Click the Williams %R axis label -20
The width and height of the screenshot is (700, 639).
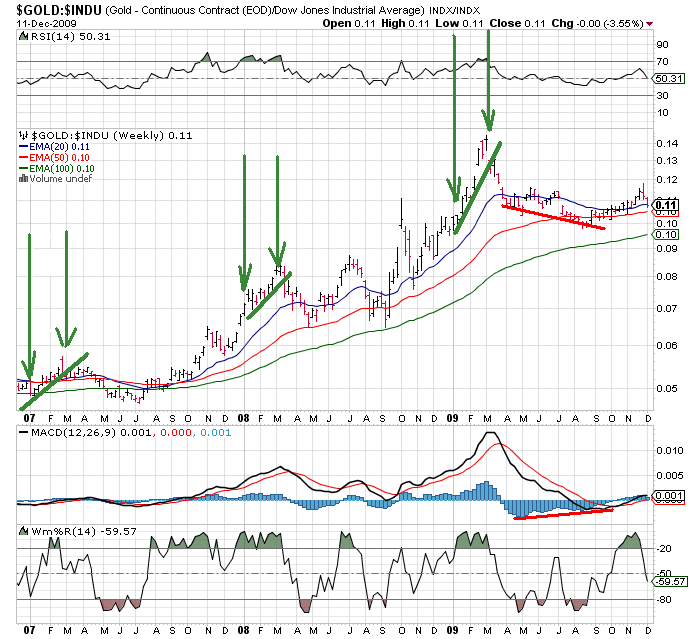coord(664,549)
